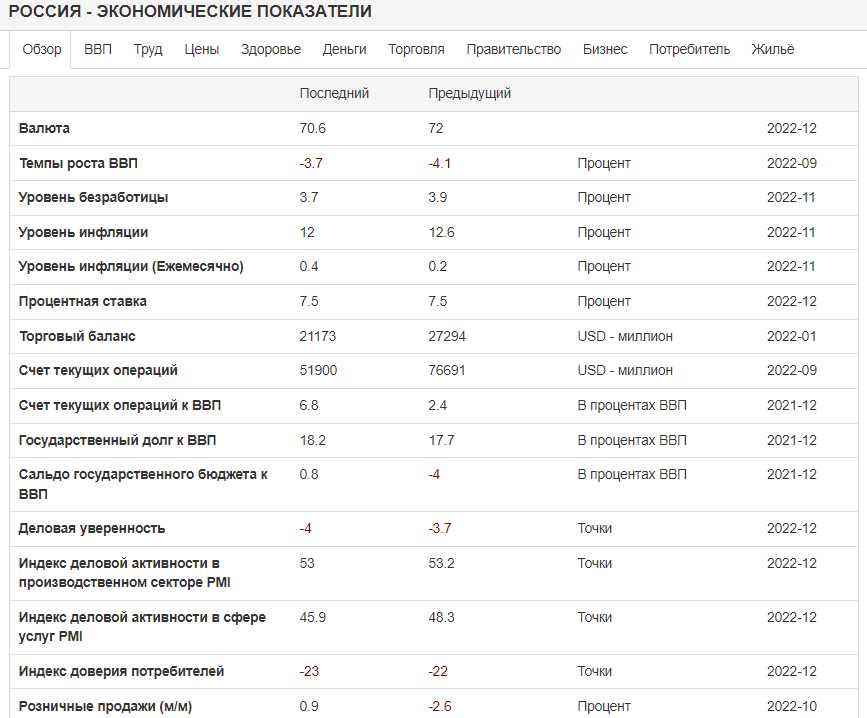
Task: Go to the Здоровье tab
Action: 270,50
